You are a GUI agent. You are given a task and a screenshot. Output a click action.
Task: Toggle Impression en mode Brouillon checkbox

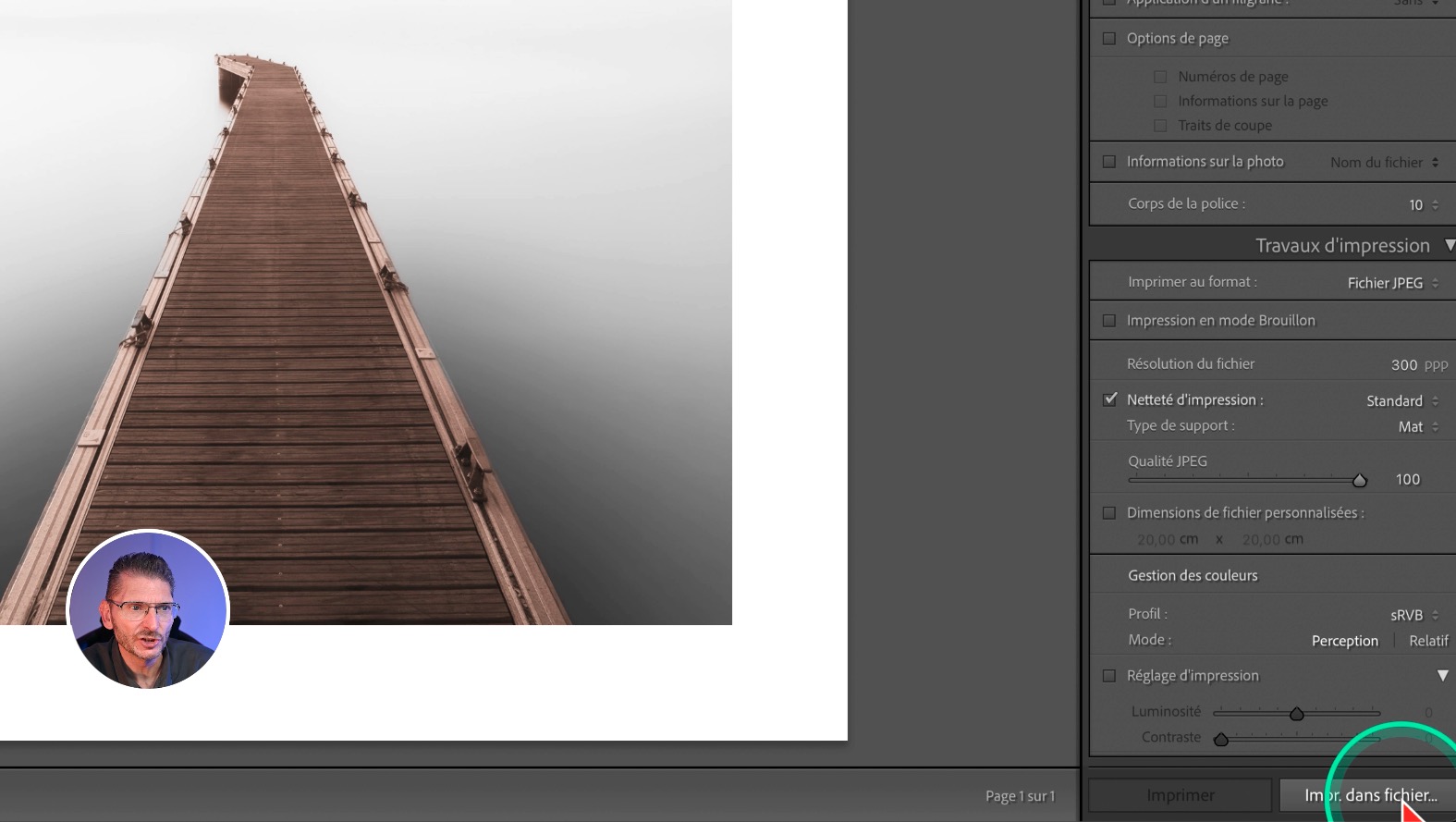pyautogui.click(x=1109, y=321)
